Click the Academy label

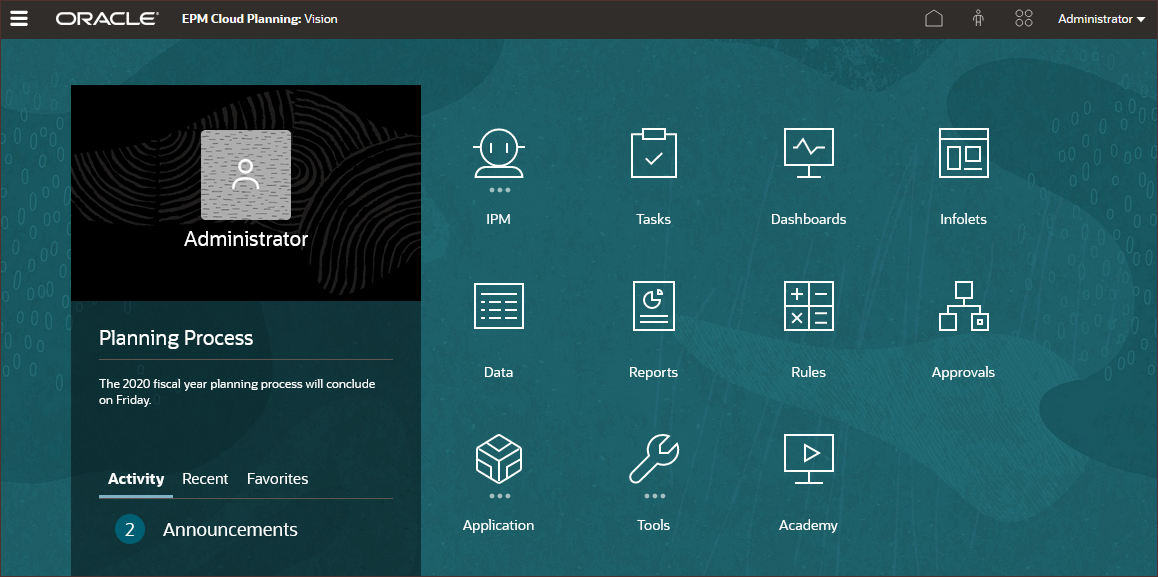(809, 525)
